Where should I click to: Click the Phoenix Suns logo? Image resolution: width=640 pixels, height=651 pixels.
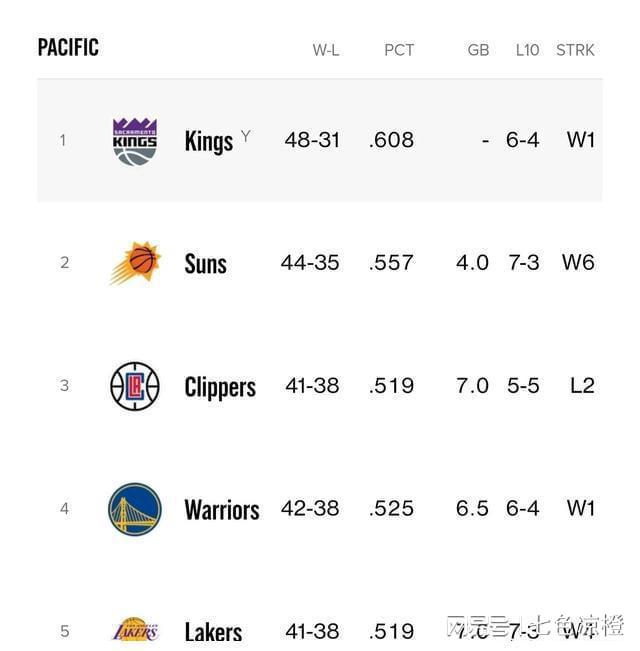[x=135, y=263]
